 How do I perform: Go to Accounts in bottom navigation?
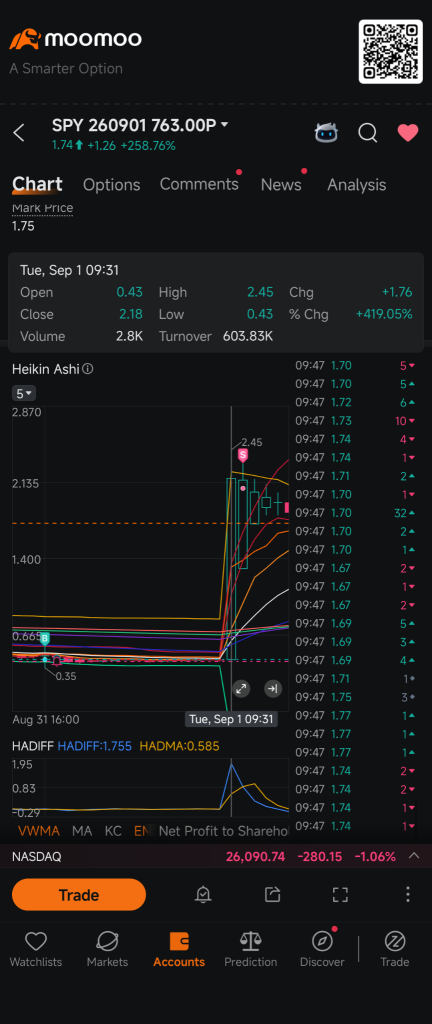179,949
